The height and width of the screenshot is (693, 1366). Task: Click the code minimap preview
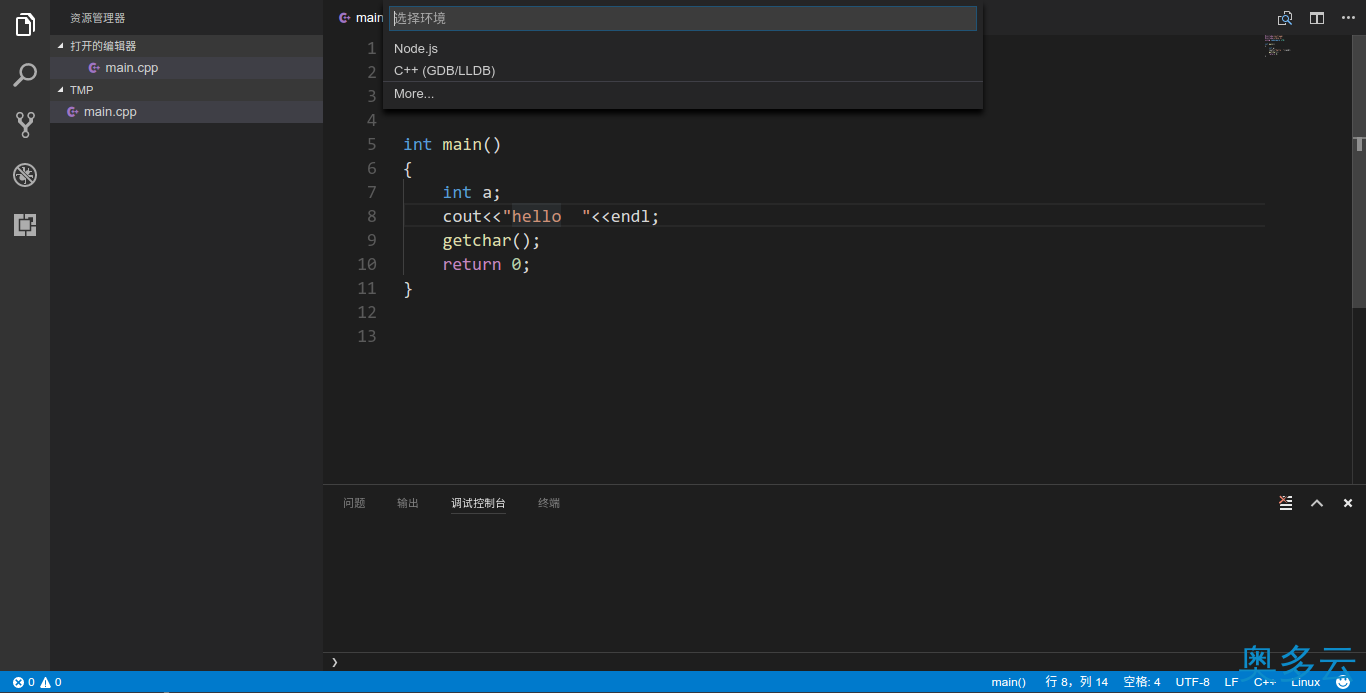(x=1277, y=45)
